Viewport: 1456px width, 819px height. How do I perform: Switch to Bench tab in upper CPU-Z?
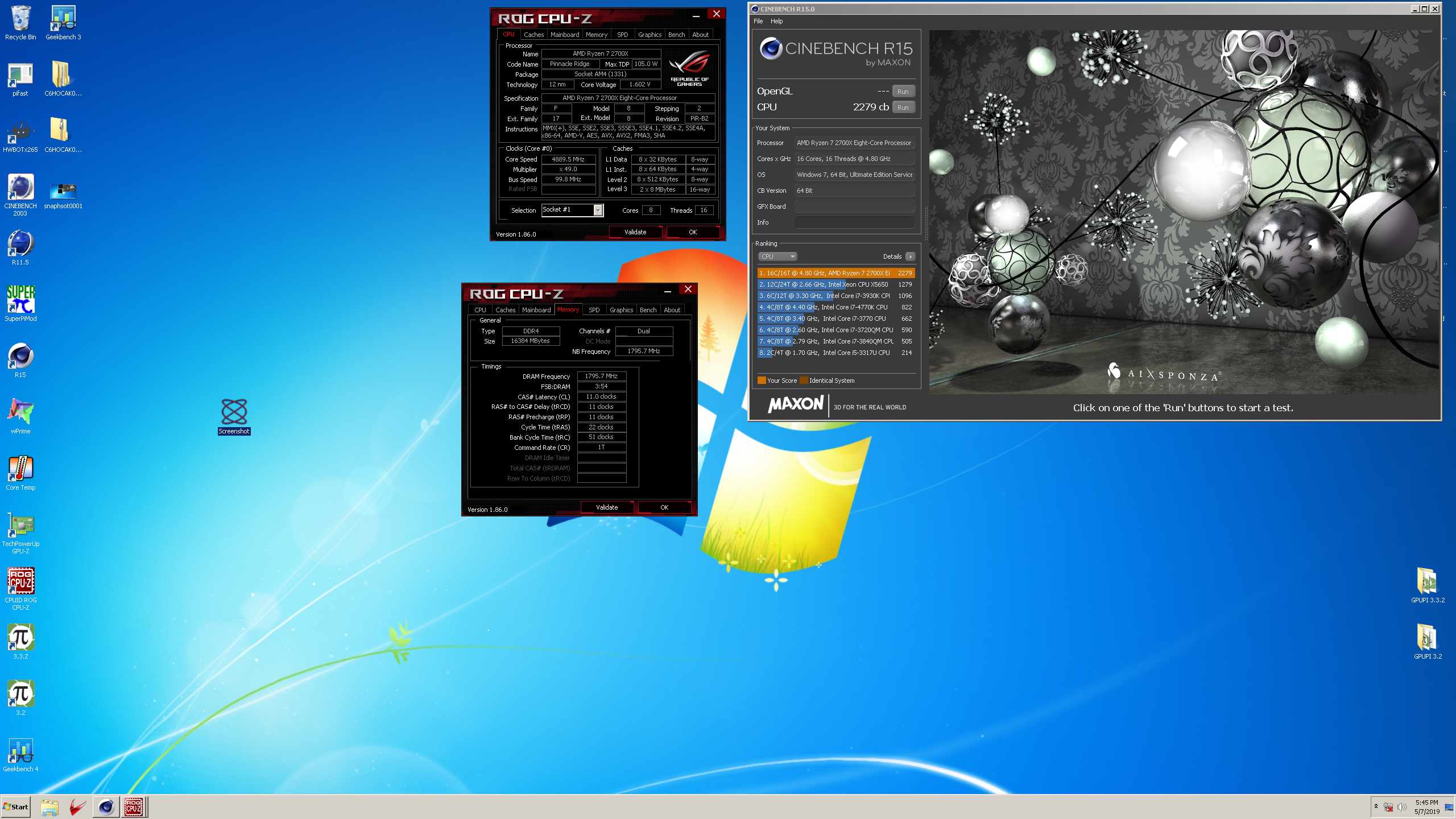[676, 35]
